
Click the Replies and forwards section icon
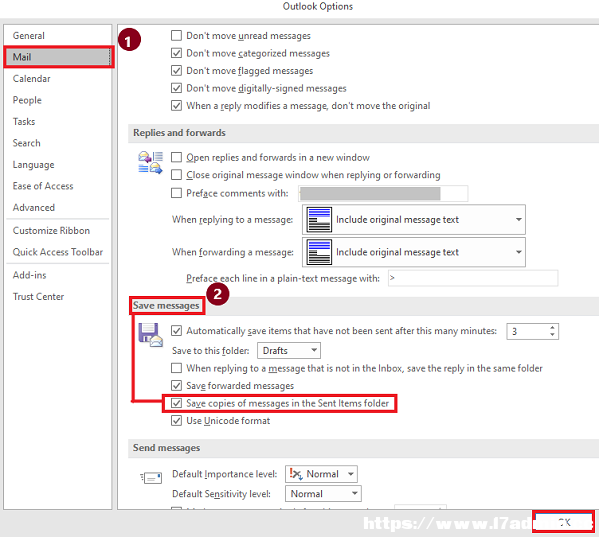(x=150, y=162)
